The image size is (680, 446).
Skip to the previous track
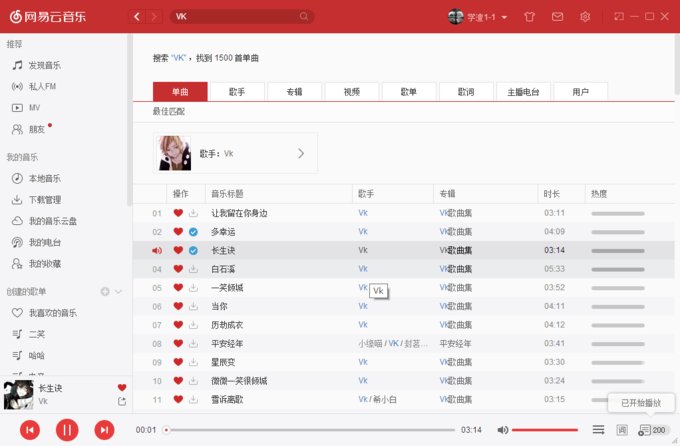(30, 430)
